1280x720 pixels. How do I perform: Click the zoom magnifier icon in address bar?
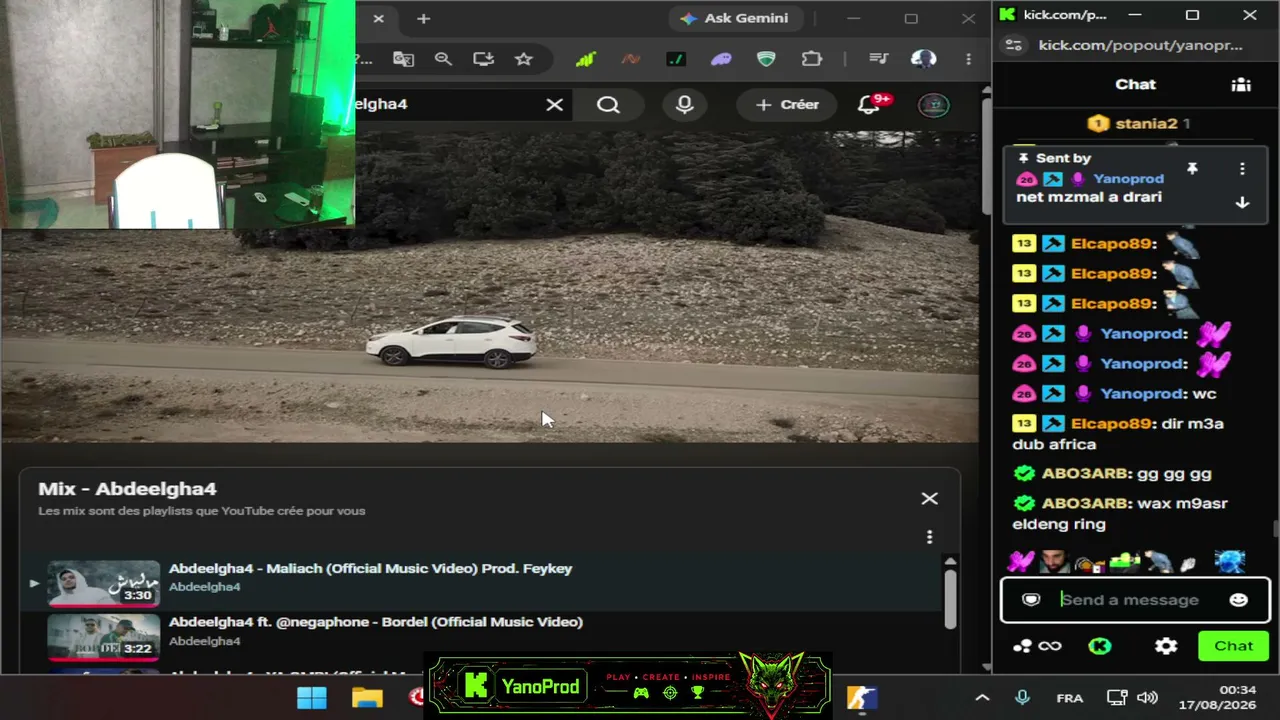[443, 59]
